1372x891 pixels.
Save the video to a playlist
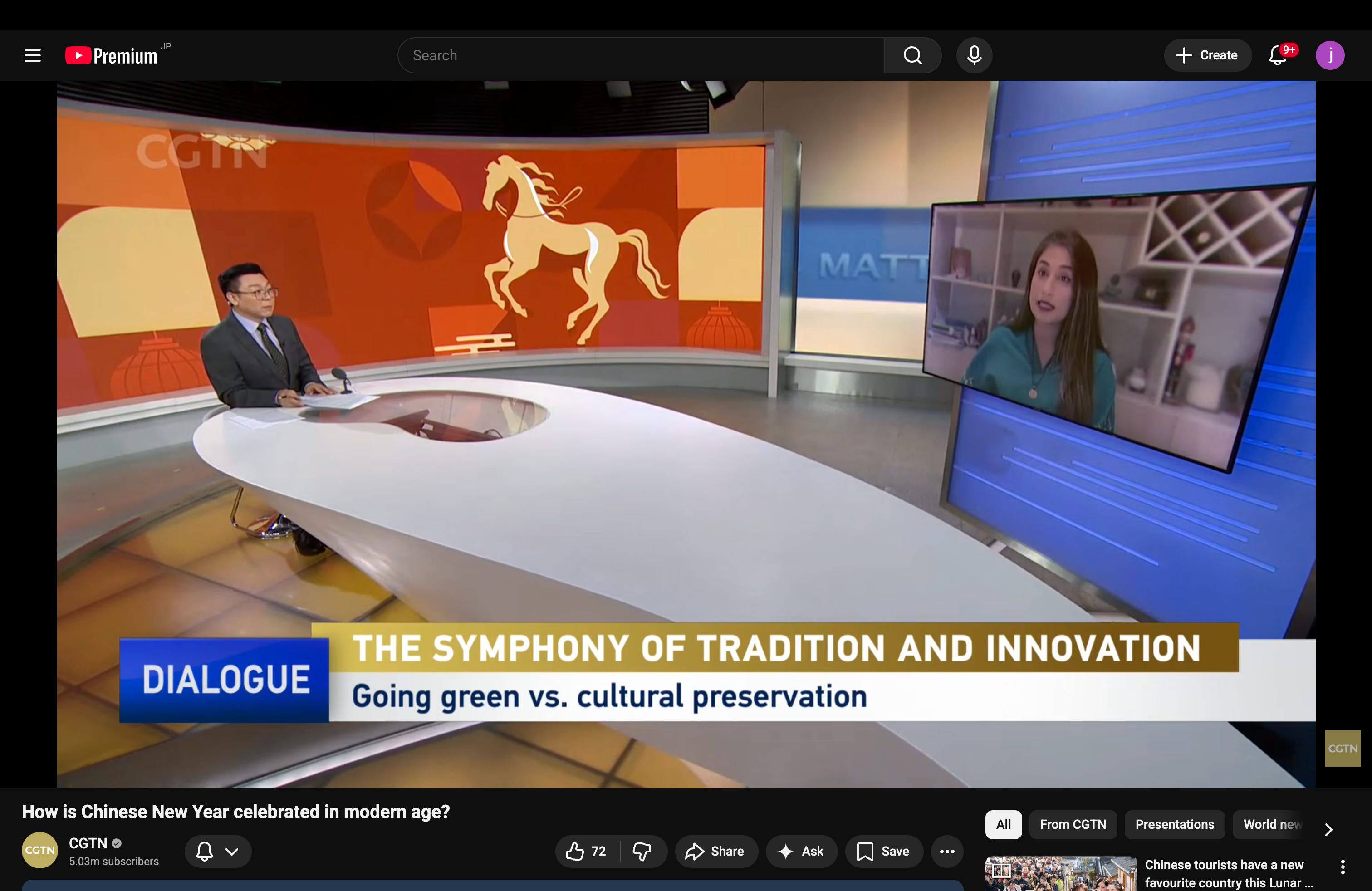point(884,851)
